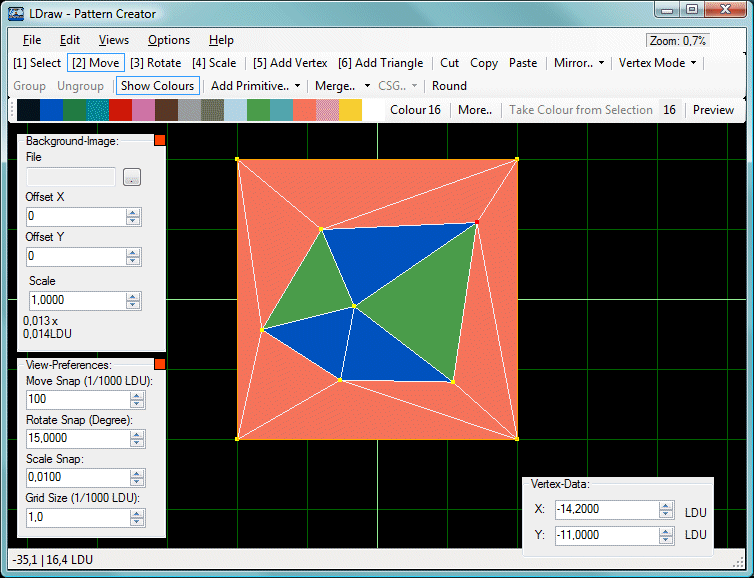754x578 pixels.
Task: Open the Options menu
Action: pyautogui.click(x=169, y=40)
